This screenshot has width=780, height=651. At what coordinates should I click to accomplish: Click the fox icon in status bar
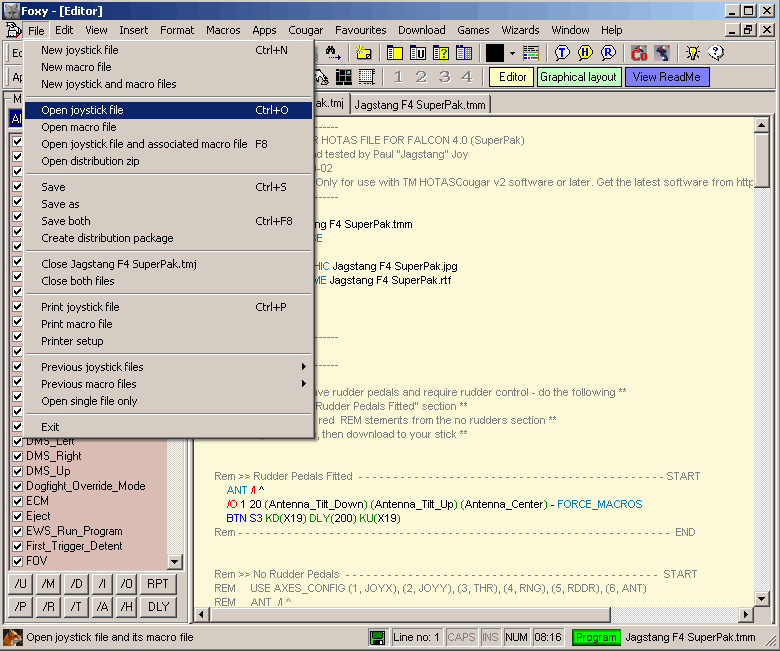tap(12, 637)
